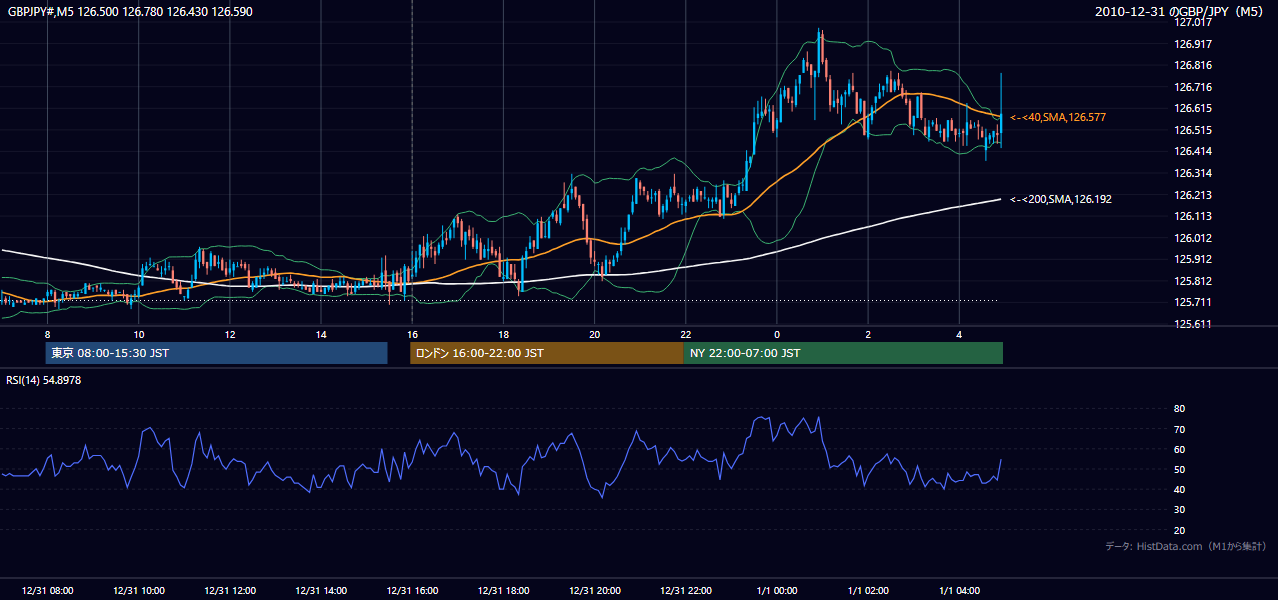Click the 12/31 10:00 time axis label

(139, 590)
